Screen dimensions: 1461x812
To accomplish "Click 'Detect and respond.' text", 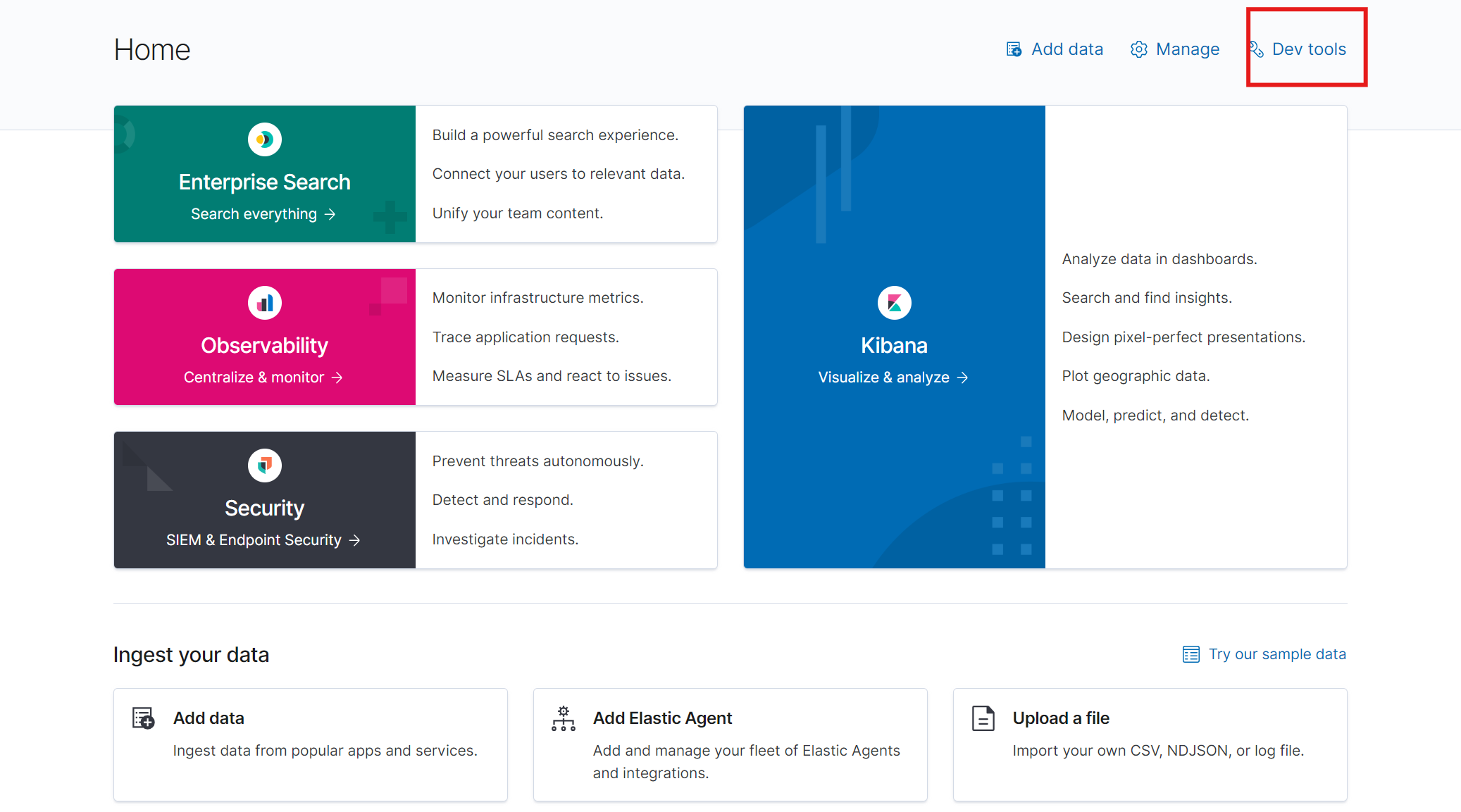I will click(x=503, y=500).
